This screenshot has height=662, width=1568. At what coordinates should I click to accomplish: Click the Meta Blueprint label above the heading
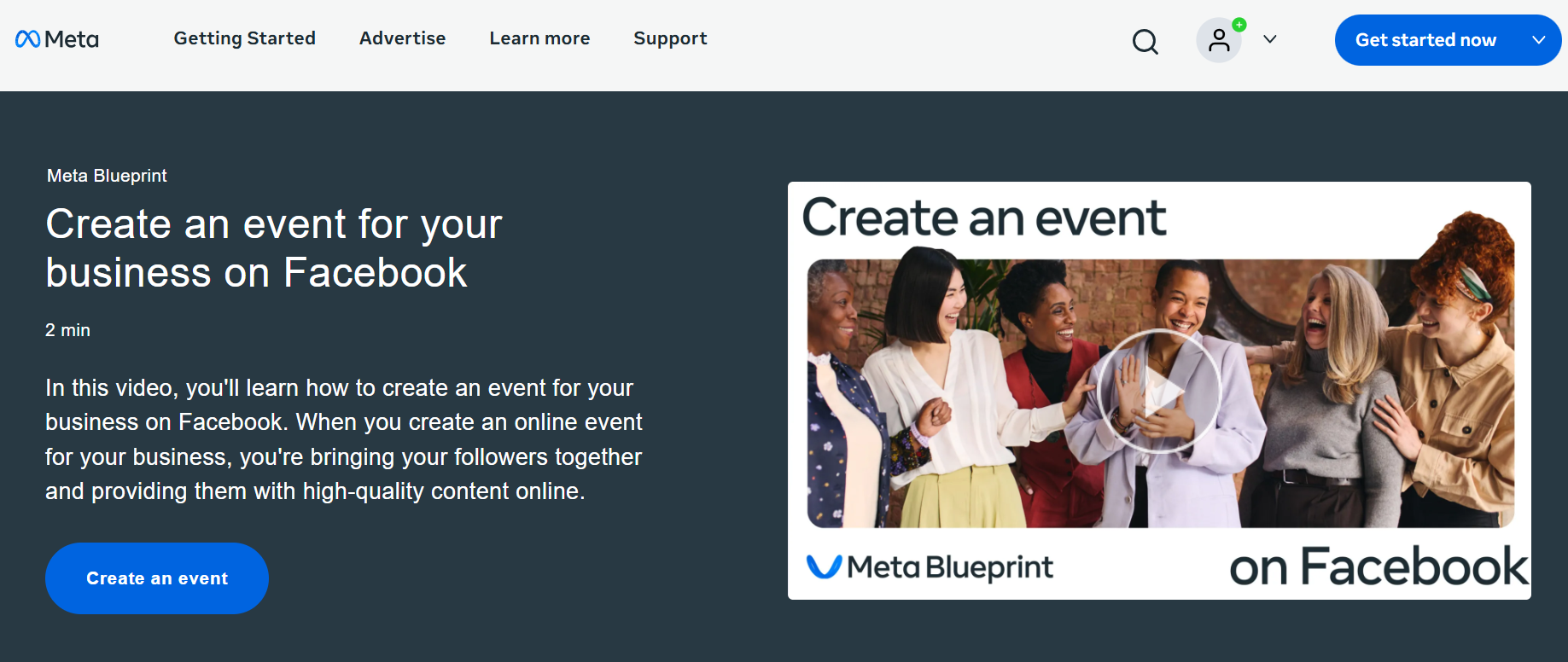pyautogui.click(x=107, y=176)
